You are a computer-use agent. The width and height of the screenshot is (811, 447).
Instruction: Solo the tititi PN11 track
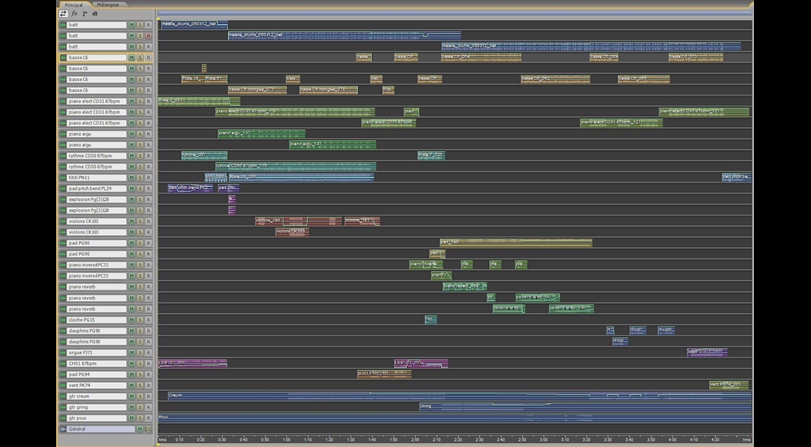pyautogui.click(x=141, y=177)
